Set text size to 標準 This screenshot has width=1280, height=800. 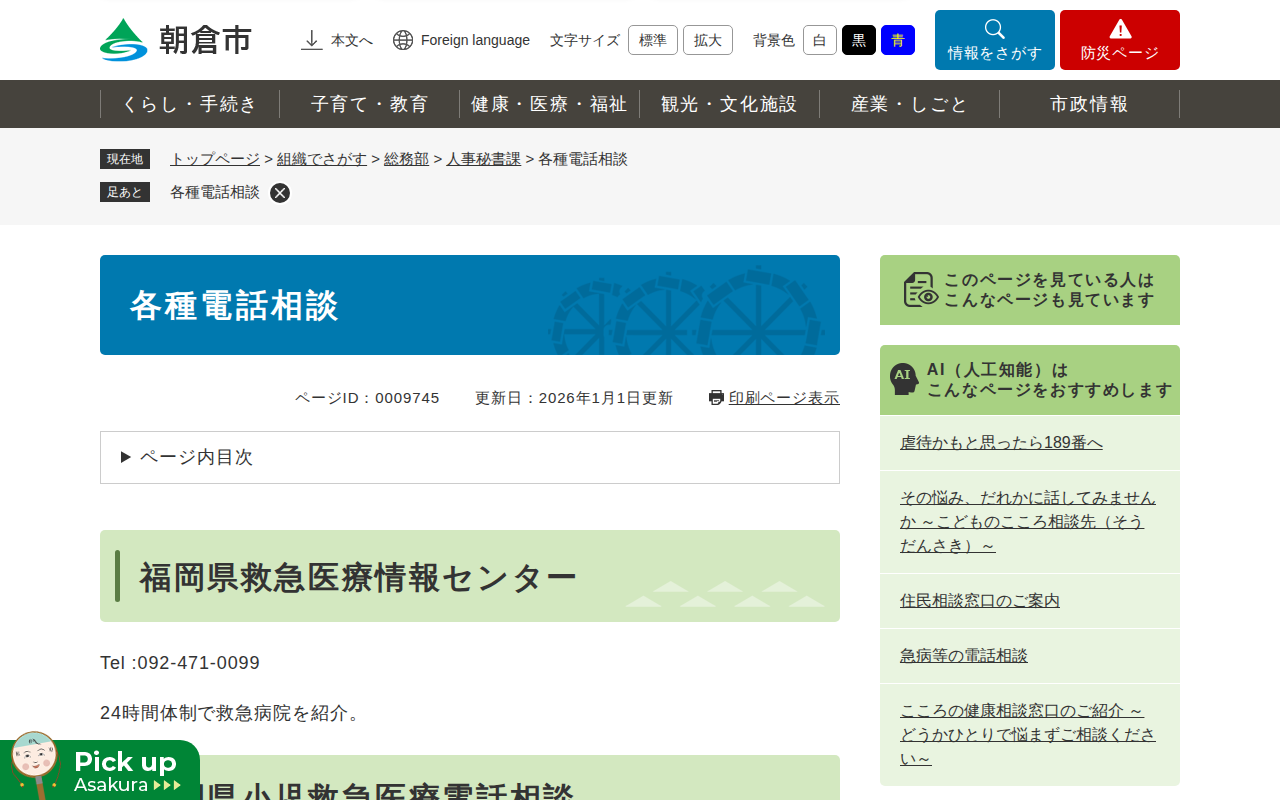(652, 40)
